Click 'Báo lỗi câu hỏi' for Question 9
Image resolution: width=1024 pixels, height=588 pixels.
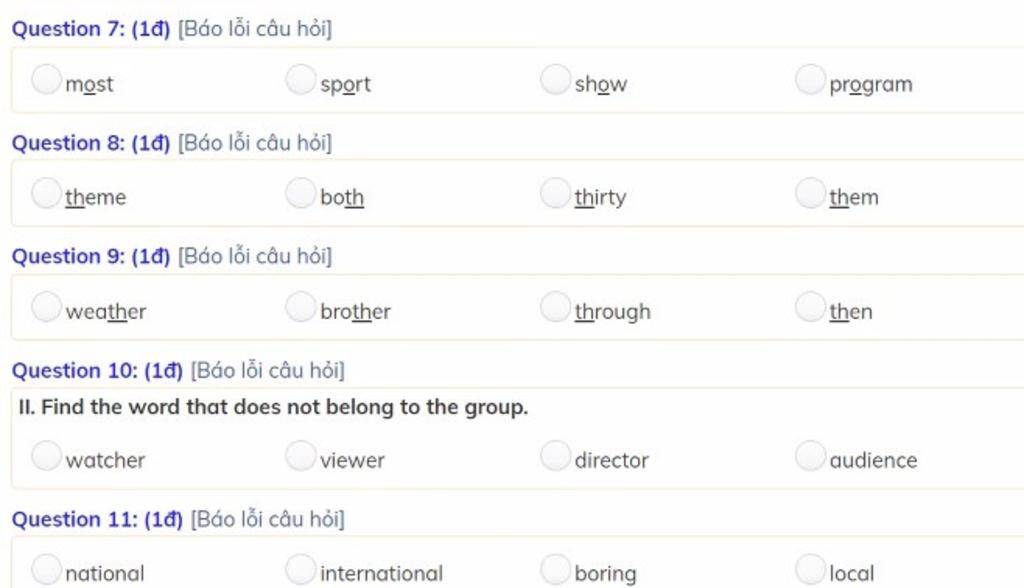pyautogui.click(x=254, y=257)
